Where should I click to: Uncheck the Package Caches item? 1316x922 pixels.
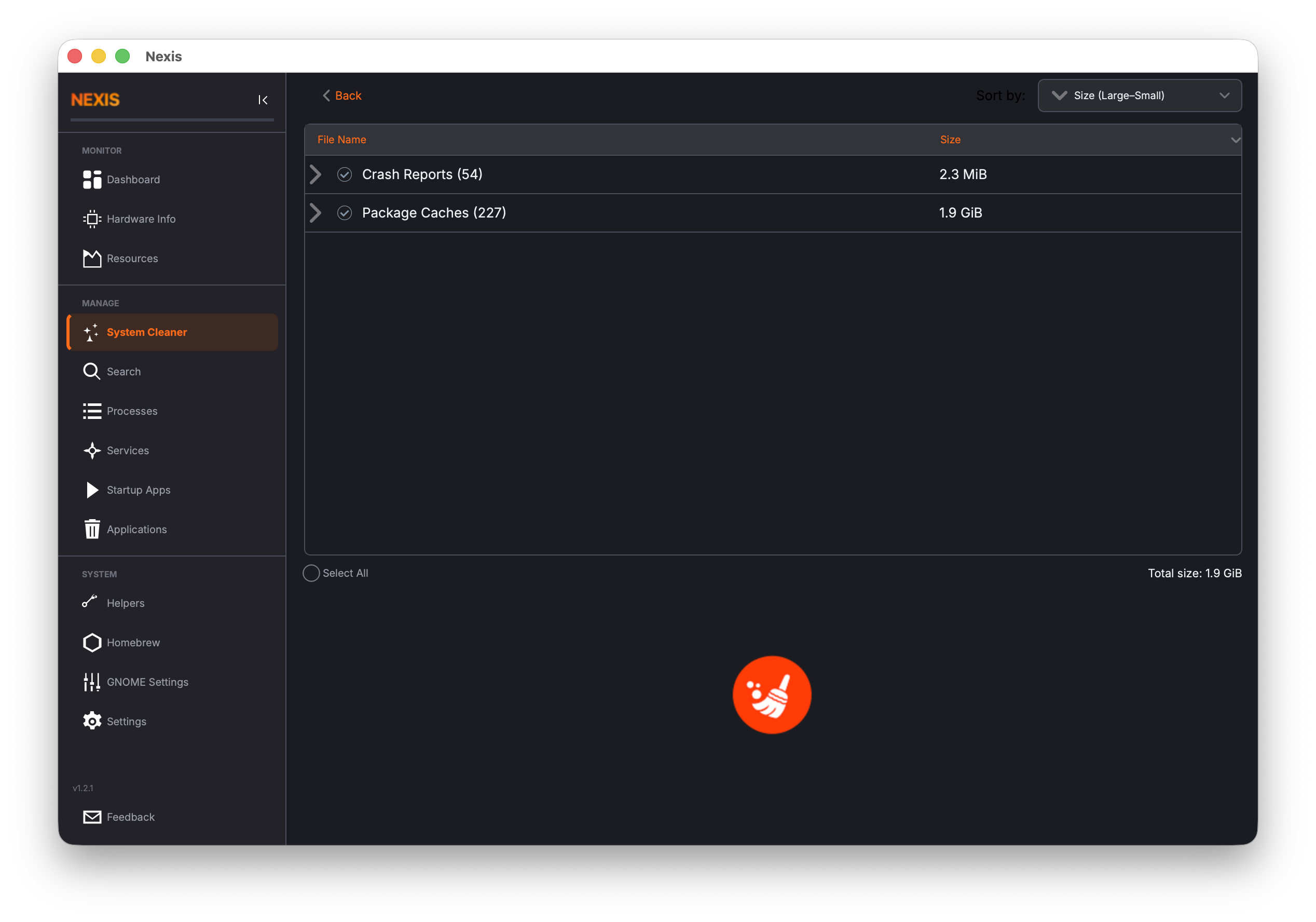(x=345, y=213)
